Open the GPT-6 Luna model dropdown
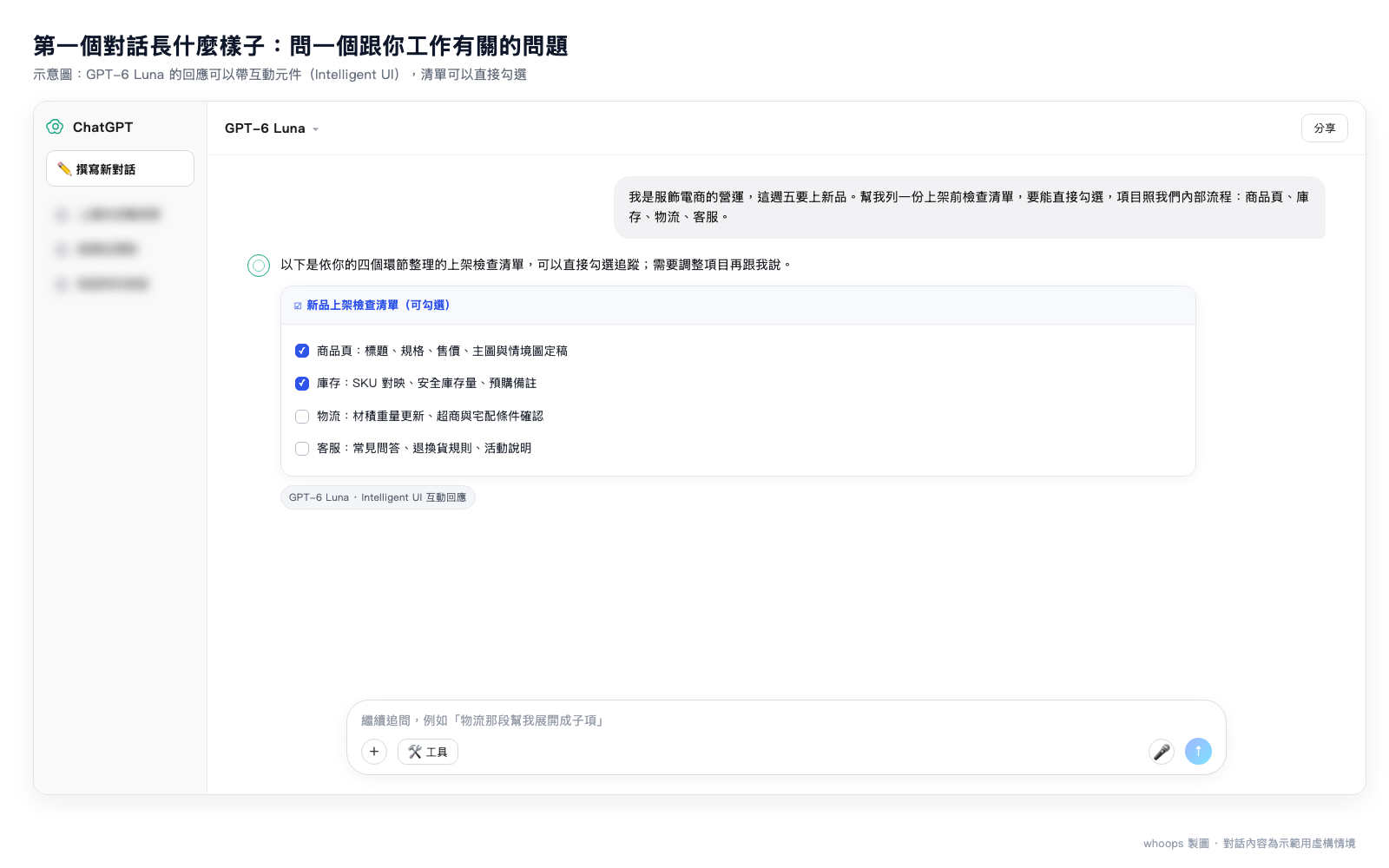The image size is (1389, 868). point(272,128)
